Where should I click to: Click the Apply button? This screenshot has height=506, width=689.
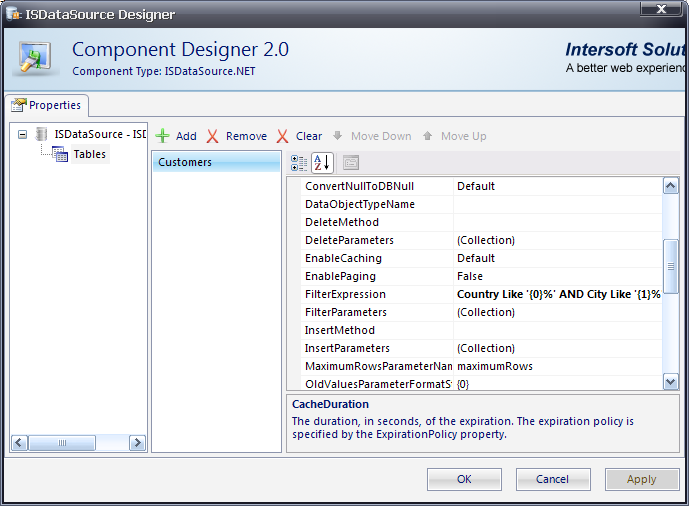click(642, 479)
